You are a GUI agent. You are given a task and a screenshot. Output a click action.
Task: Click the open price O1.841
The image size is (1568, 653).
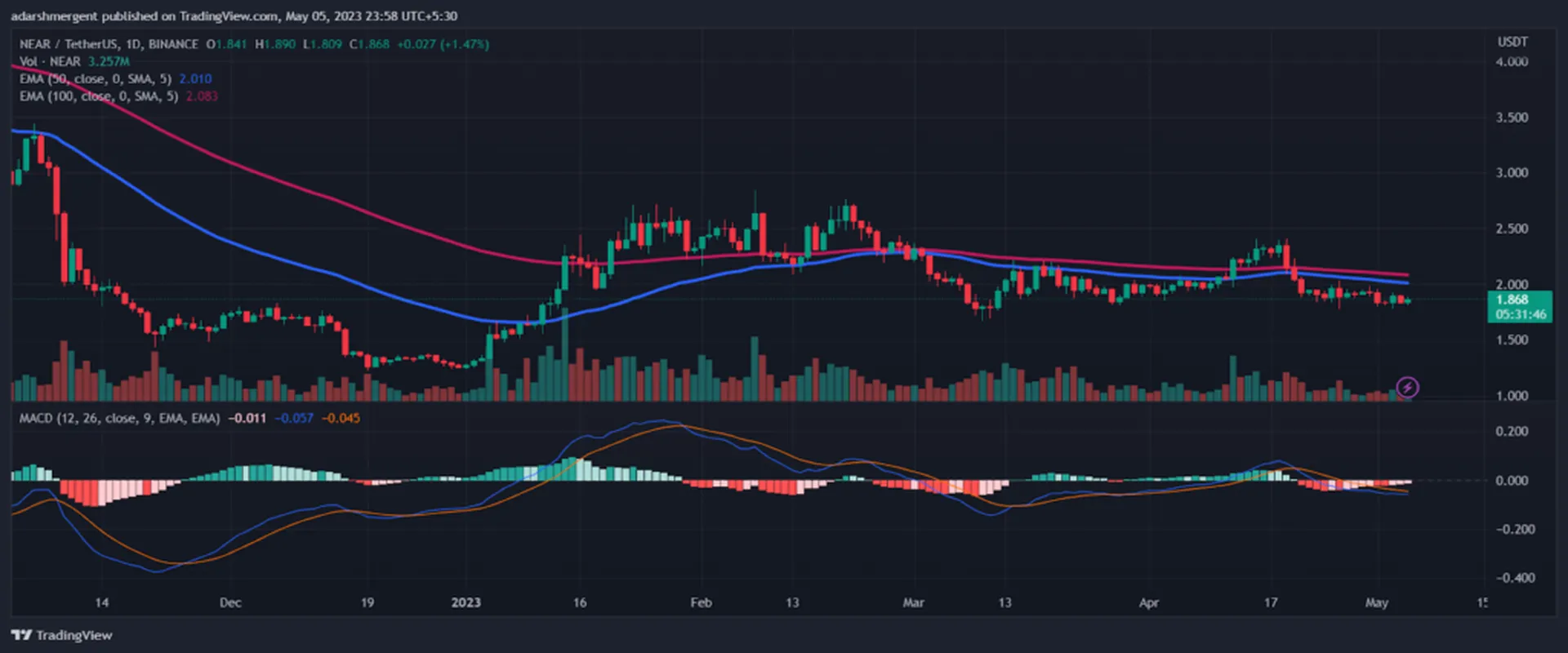(x=226, y=44)
